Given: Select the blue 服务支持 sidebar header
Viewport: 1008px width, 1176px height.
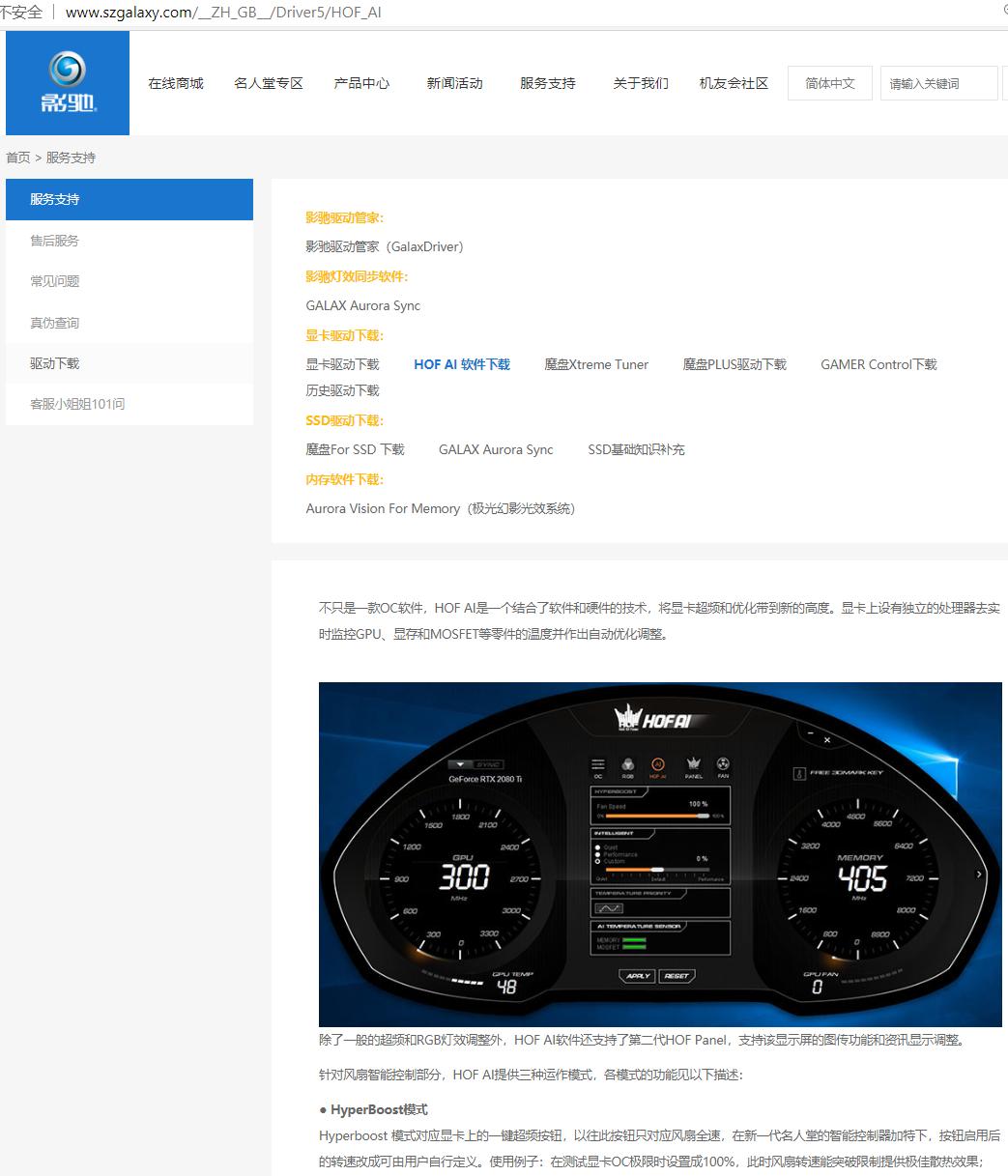Looking at the screenshot, I should point(130,199).
